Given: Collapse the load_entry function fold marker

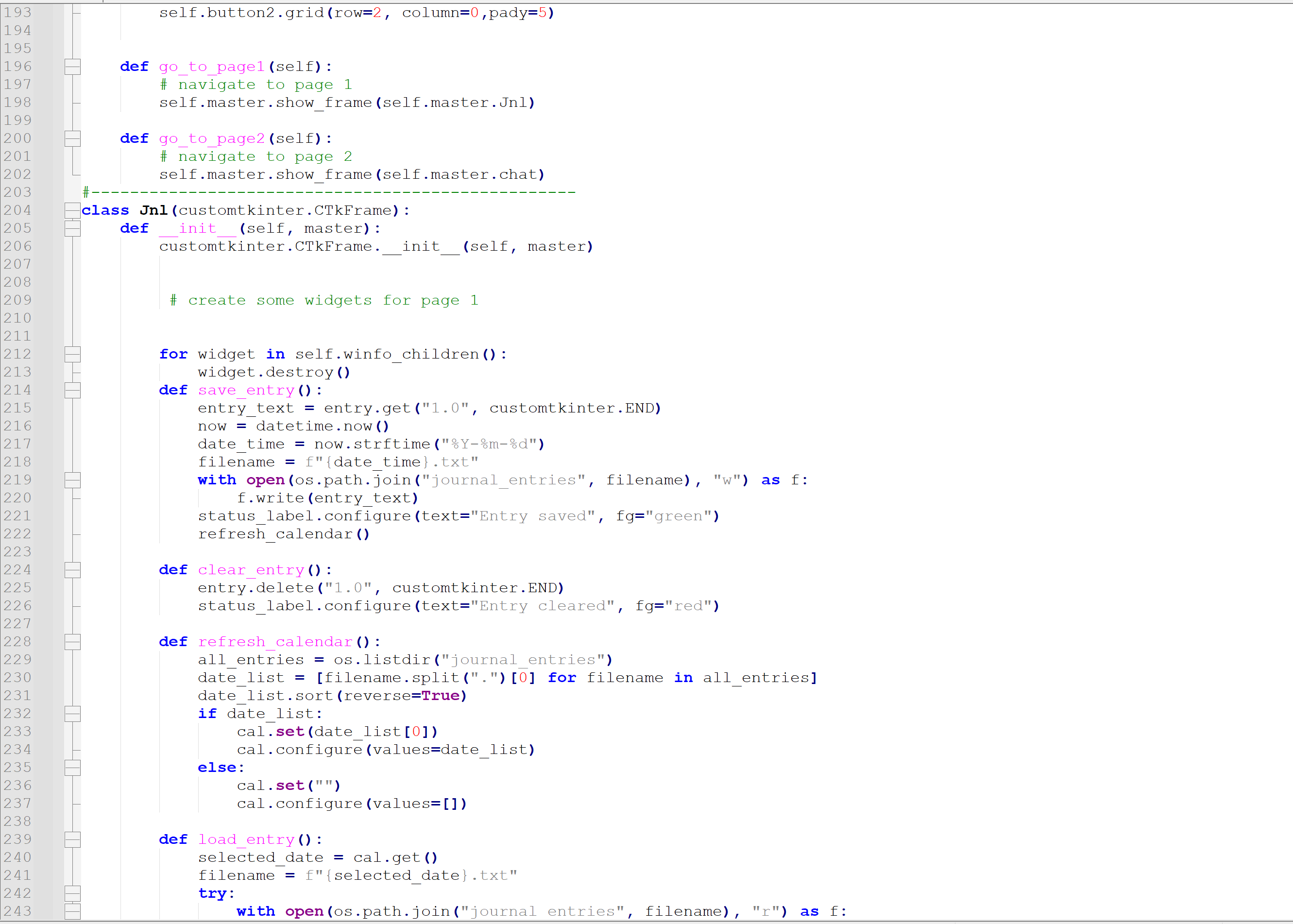Looking at the screenshot, I should [x=72, y=839].
